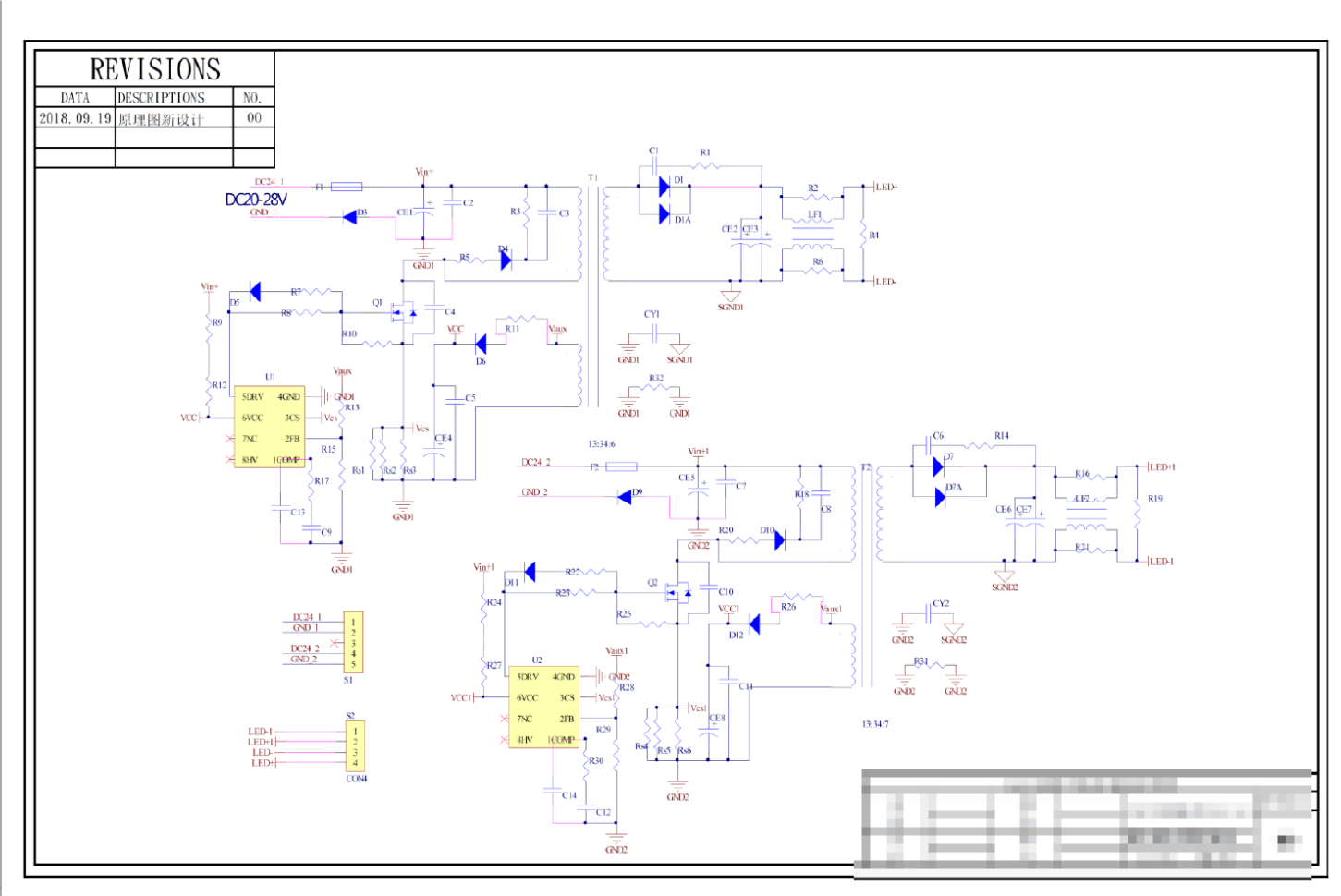Click the 13:34:7 turns ratio note
This screenshot has height=896, width=1341.
click(x=875, y=724)
